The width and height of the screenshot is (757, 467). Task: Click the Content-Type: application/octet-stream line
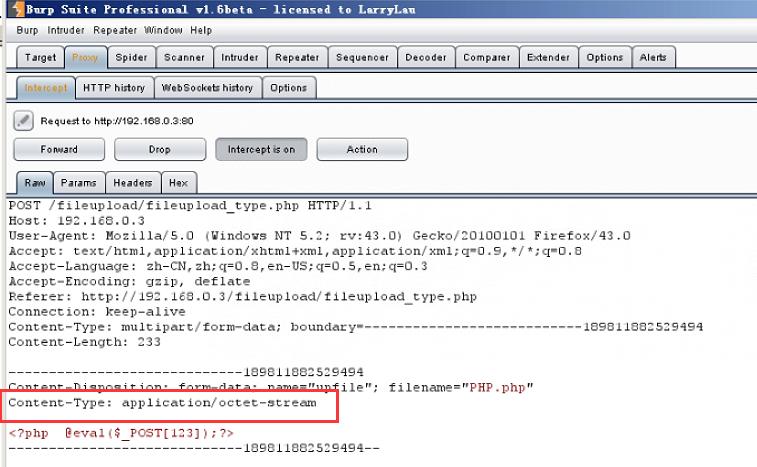(162, 403)
